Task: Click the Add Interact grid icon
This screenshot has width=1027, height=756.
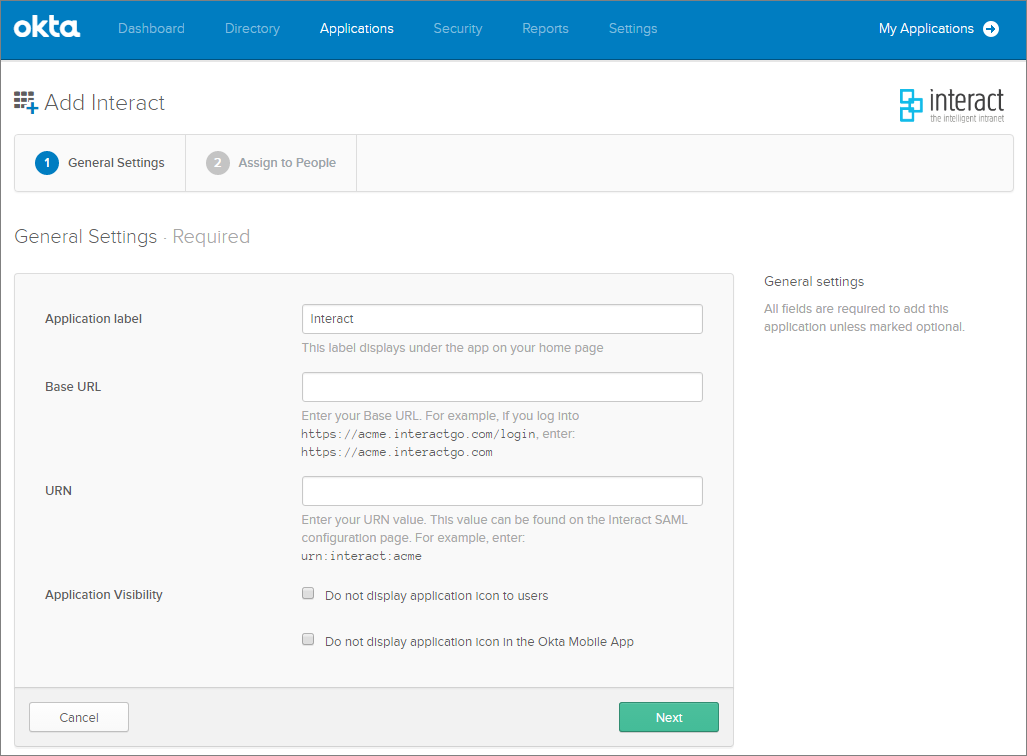Action: (x=26, y=102)
